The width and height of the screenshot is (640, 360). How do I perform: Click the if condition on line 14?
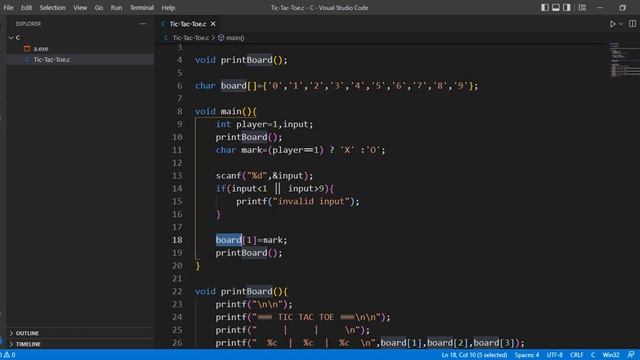[x=275, y=189]
